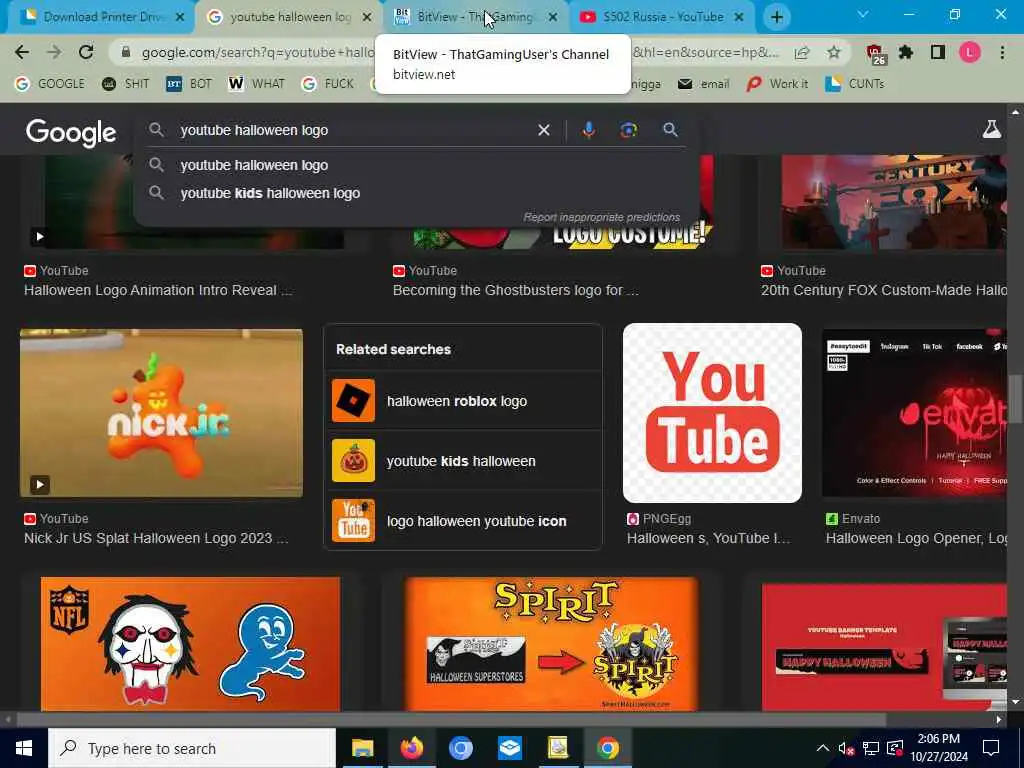Screen dimensions: 1024x768
Task: Open related search logo halloween youtube icon
Action: pyautogui.click(x=462, y=521)
